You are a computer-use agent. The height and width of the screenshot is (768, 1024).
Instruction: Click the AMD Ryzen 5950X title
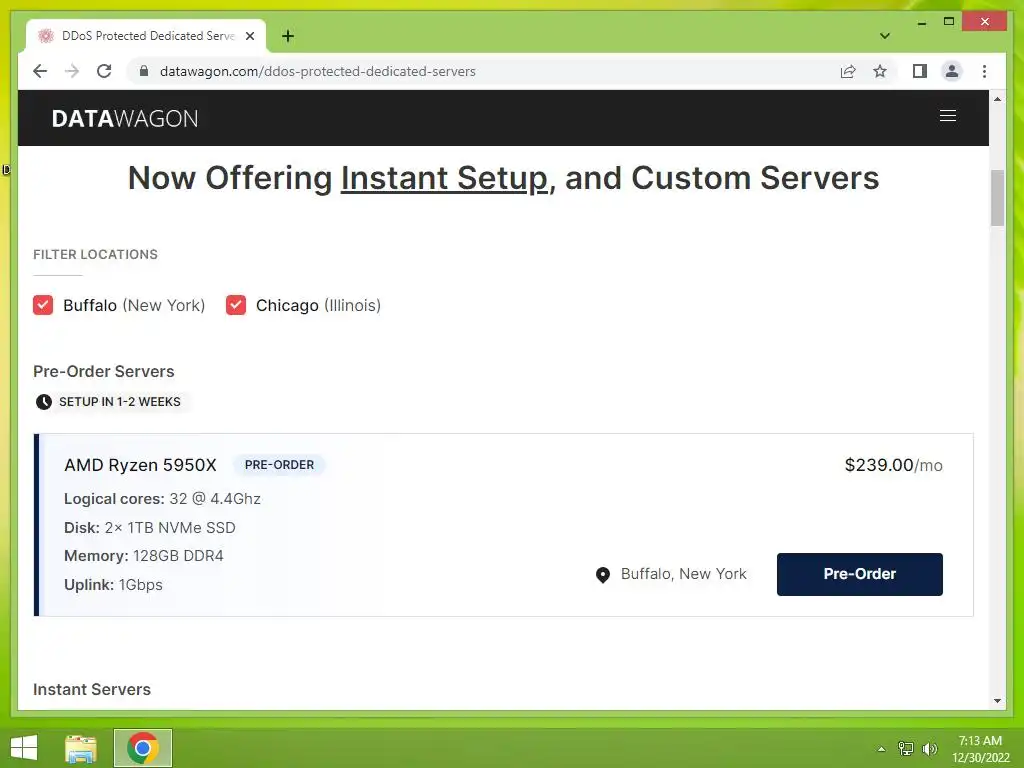[x=140, y=465]
